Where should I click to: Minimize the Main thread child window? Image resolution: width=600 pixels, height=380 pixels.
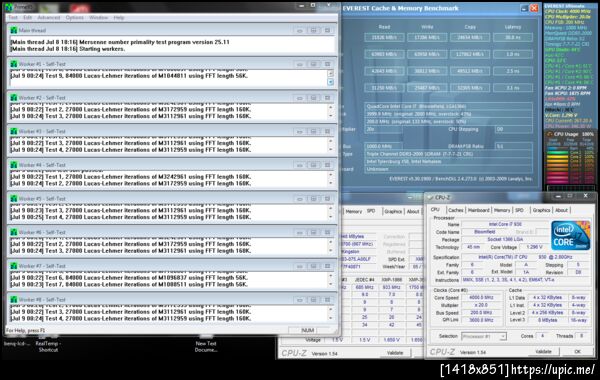point(300,30)
